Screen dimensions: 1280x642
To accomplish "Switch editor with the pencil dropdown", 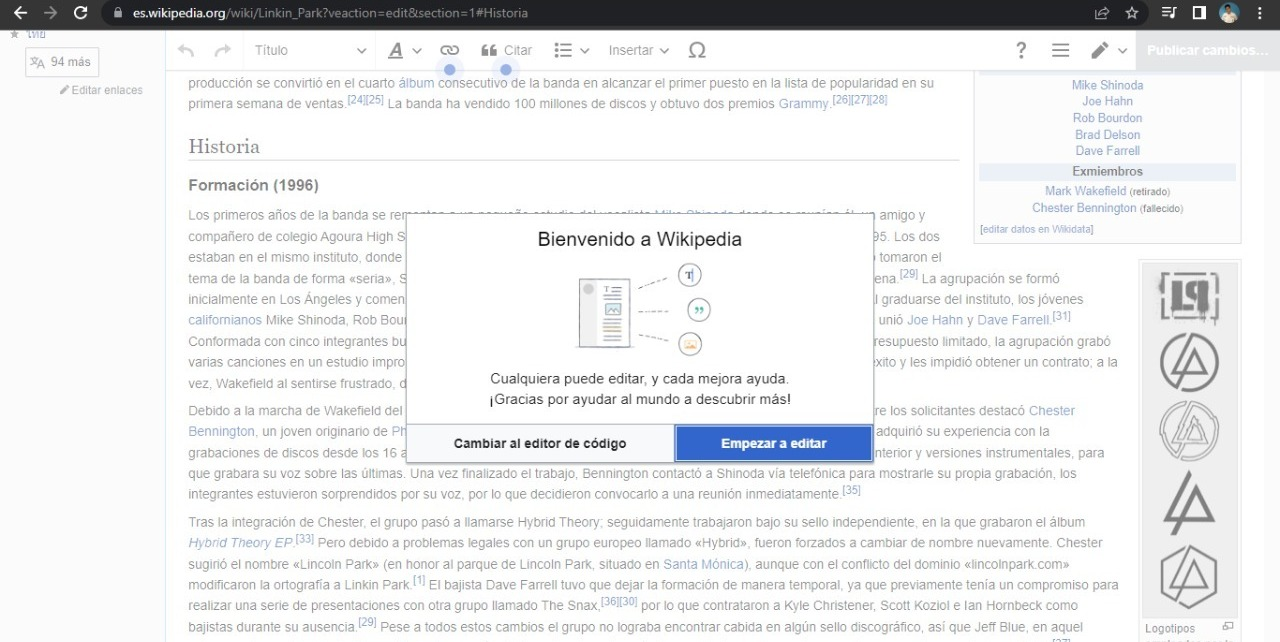I will pos(1108,50).
